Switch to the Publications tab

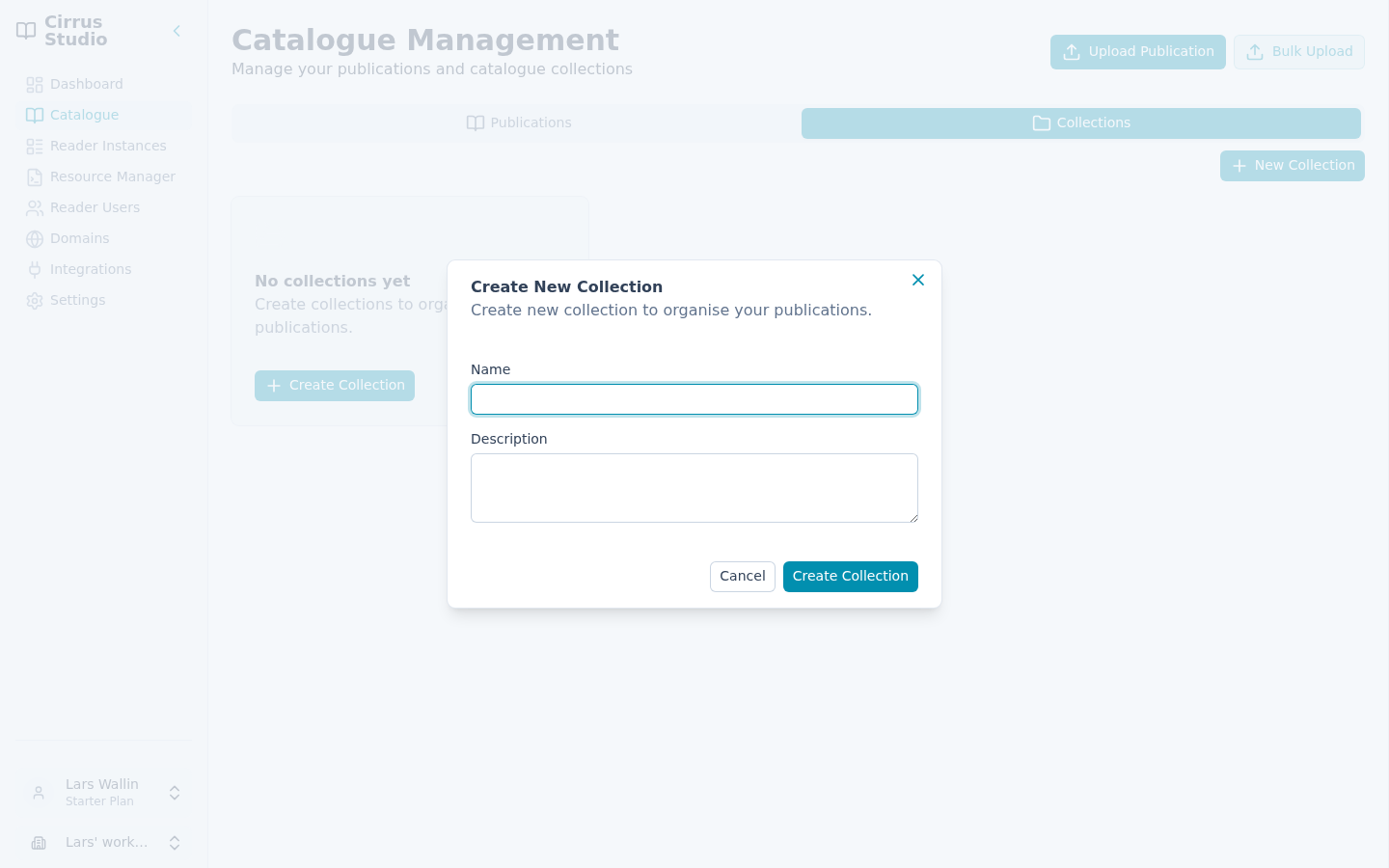click(518, 123)
